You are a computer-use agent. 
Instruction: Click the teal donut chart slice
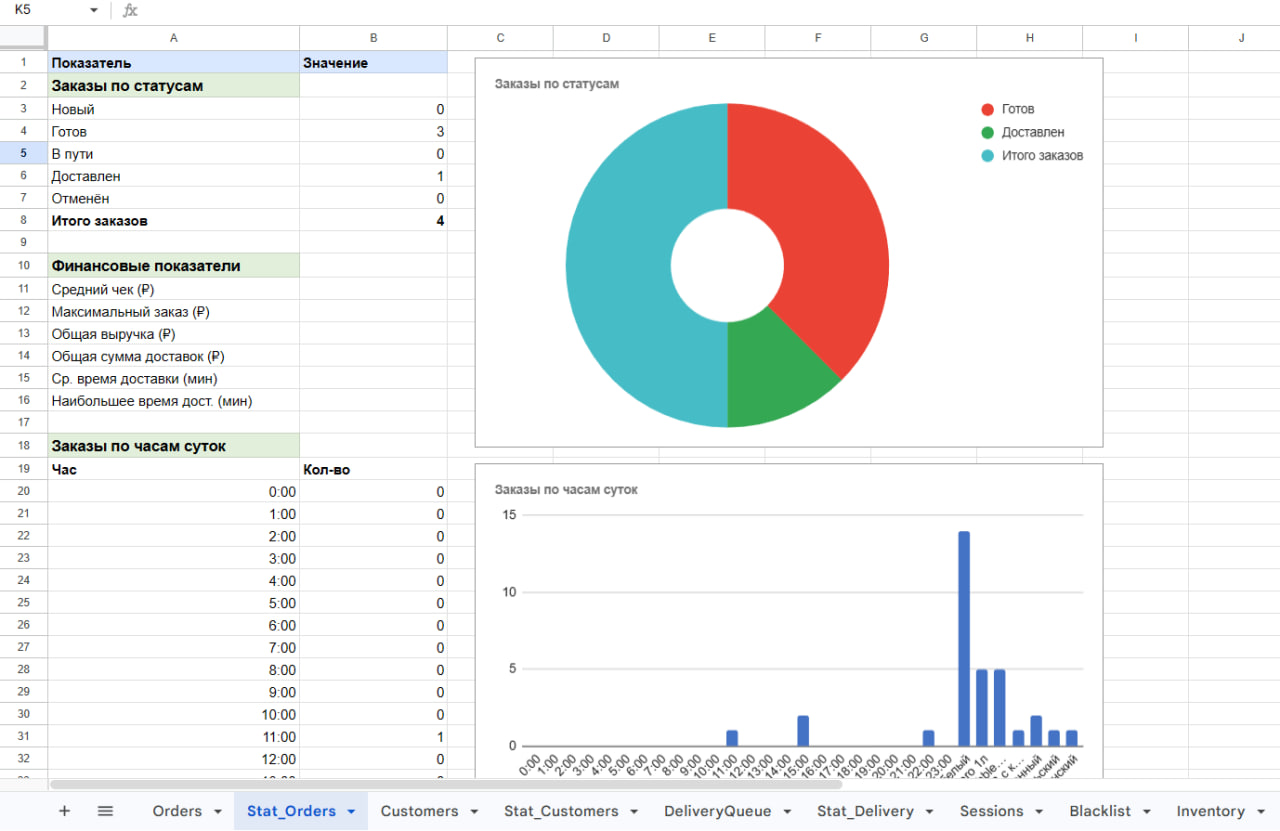click(620, 265)
